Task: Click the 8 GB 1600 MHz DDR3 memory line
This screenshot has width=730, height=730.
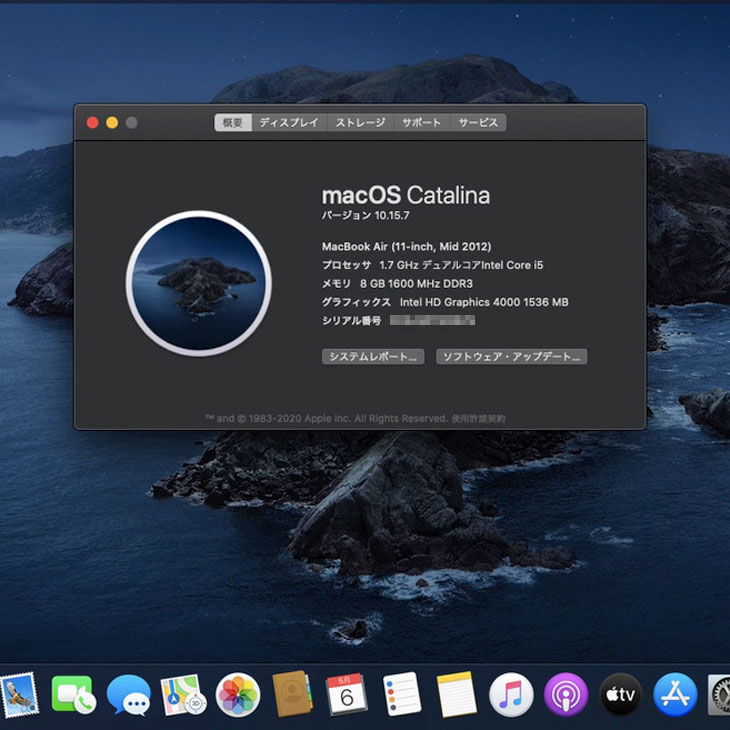Action: coord(397,284)
